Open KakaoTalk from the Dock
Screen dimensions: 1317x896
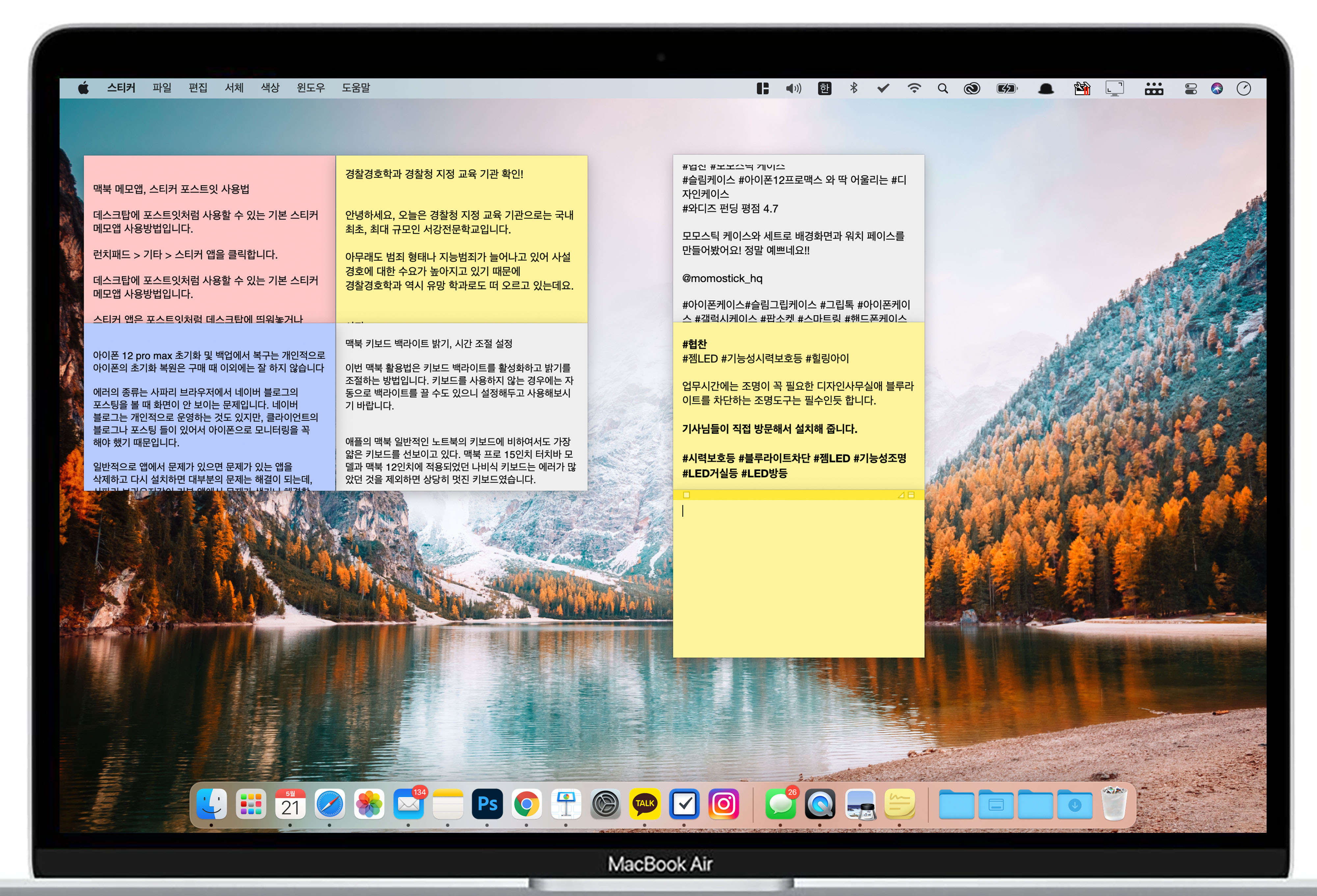[645, 803]
